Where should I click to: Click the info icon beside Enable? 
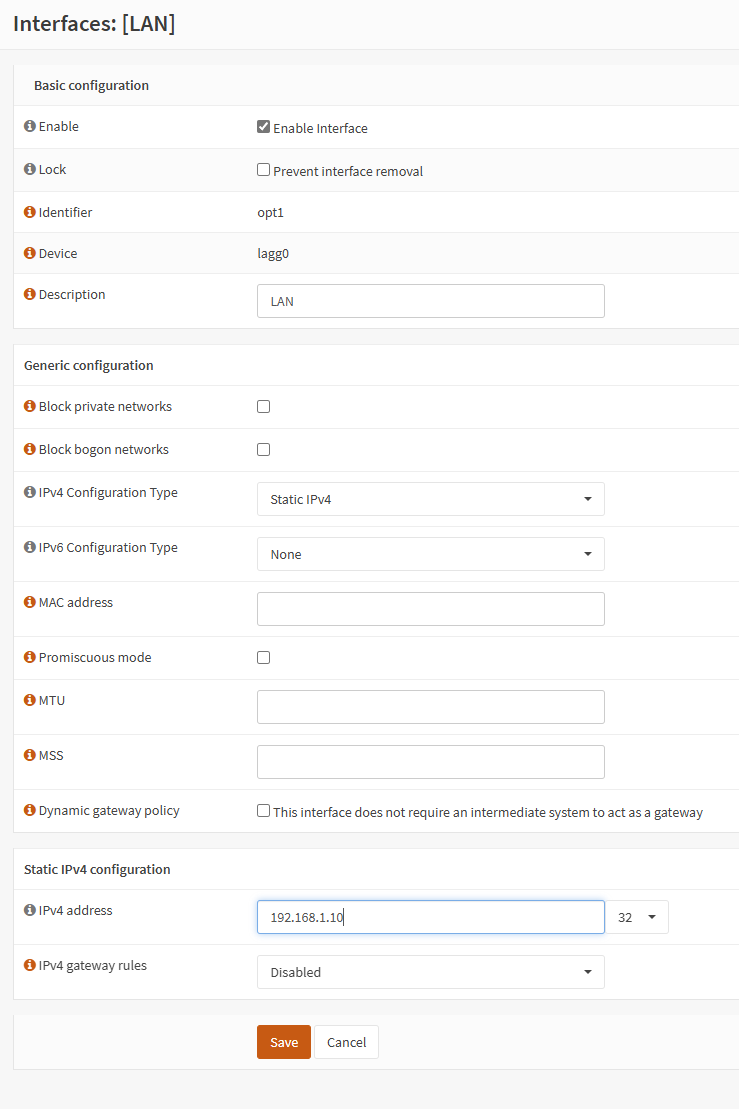(x=30, y=127)
